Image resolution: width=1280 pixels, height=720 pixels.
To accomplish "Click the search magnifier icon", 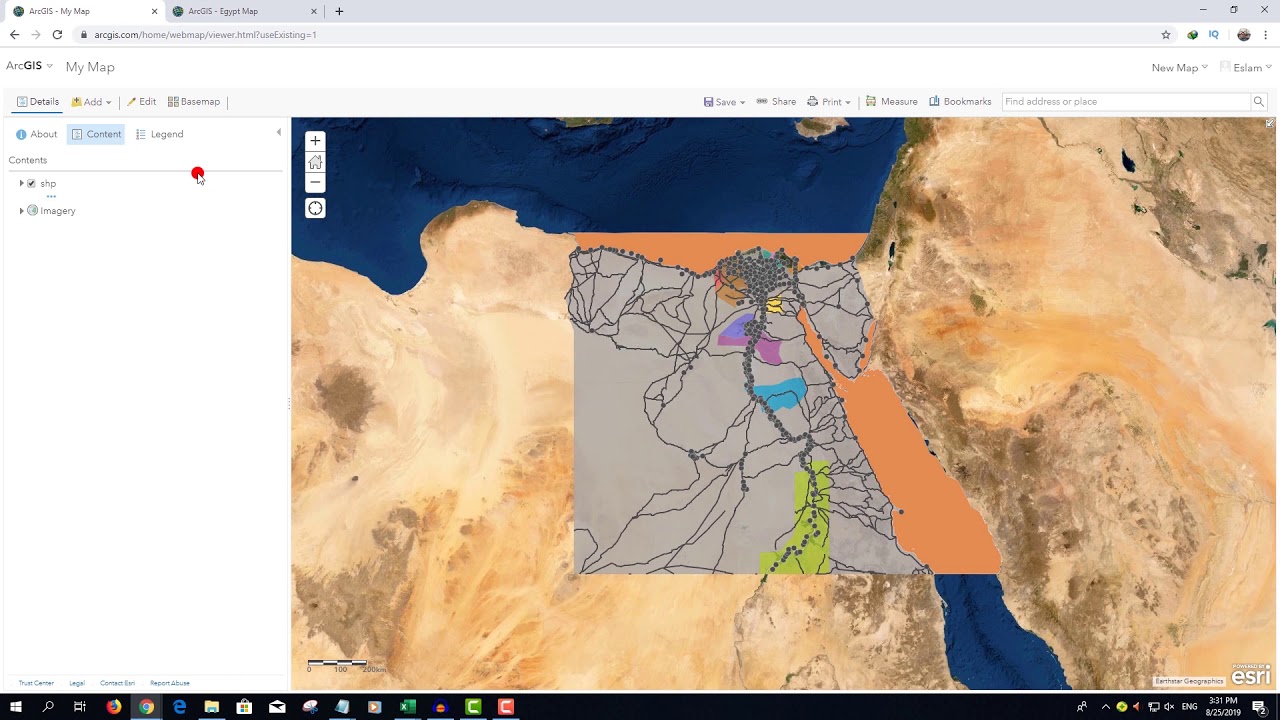I will [1259, 102].
